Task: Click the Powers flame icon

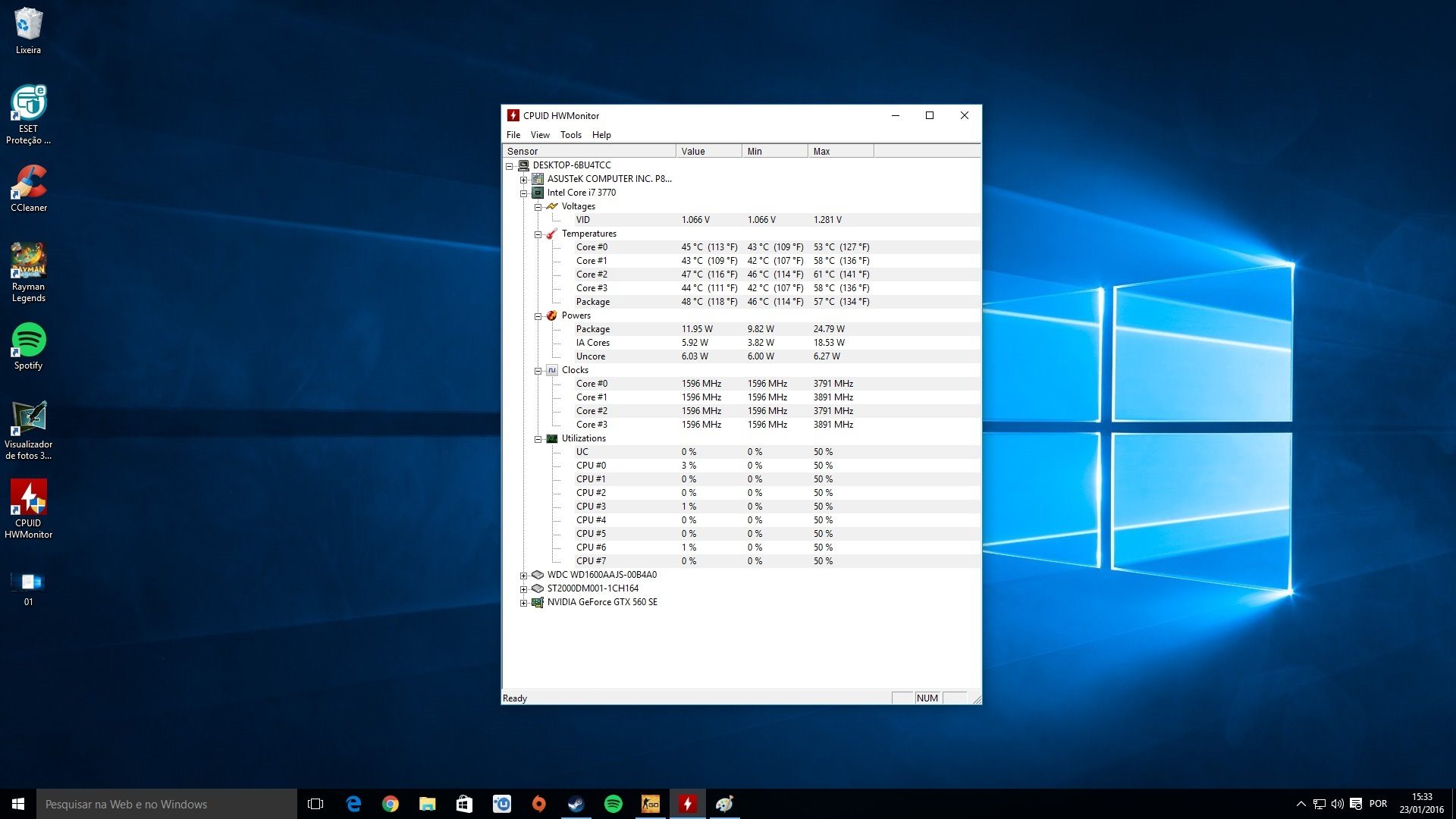Action: click(552, 315)
